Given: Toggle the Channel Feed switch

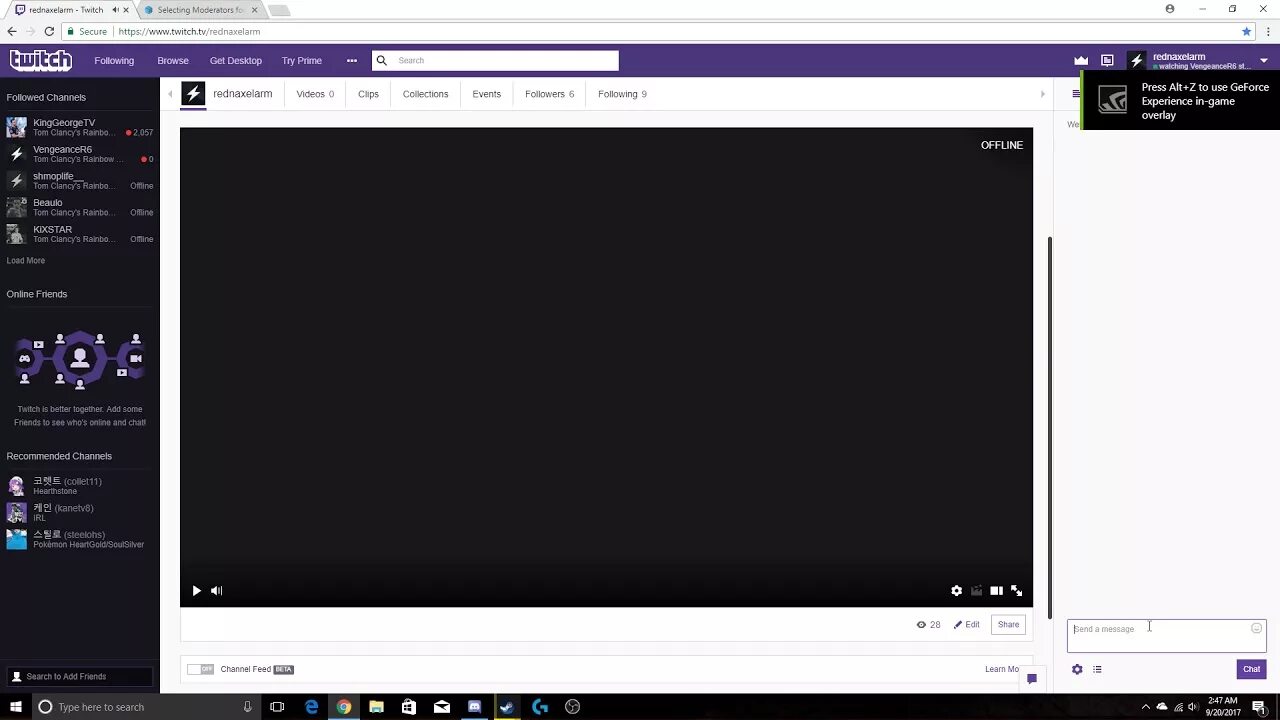Looking at the screenshot, I should (200, 669).
